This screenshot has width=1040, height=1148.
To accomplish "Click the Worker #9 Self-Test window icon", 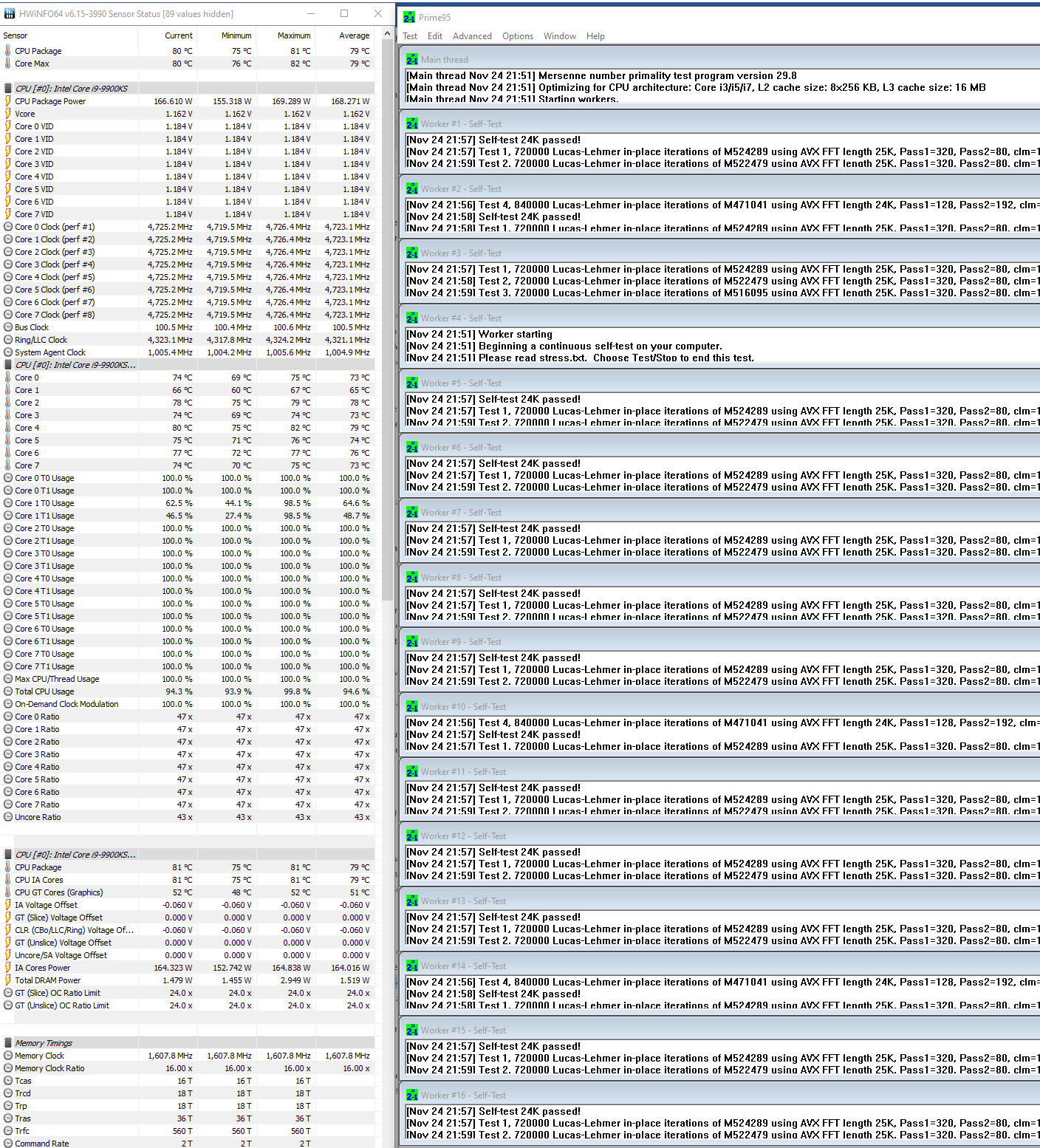I will (x=412, y=642).
